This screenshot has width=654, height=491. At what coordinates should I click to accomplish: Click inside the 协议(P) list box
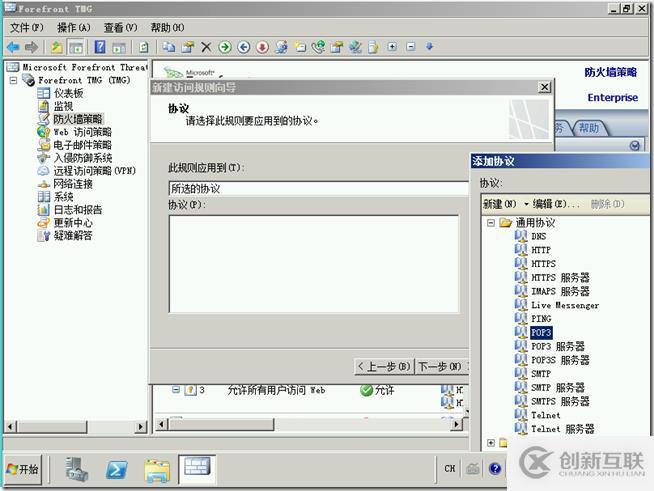point(314,264)
